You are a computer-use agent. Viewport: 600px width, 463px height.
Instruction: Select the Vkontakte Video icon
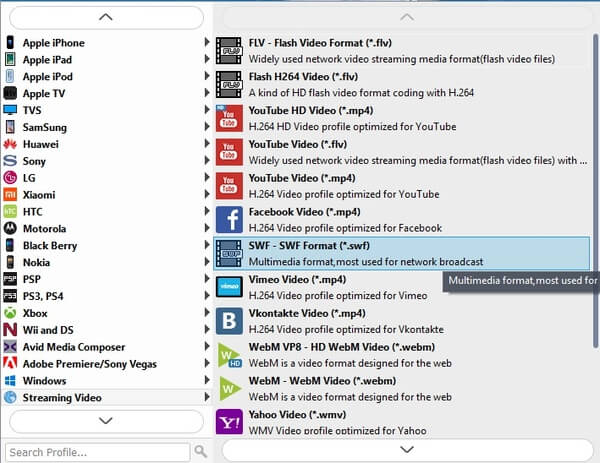[x=229, y=321]
